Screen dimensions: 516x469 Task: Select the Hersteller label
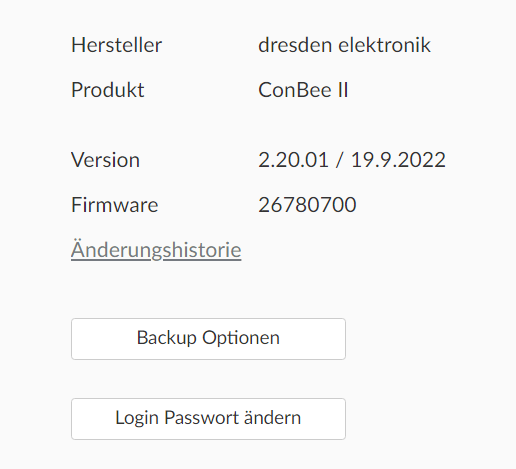(117, 45)
